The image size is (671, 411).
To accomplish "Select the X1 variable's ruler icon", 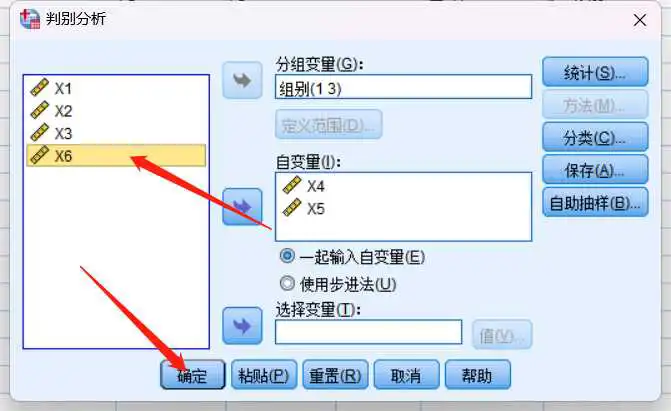I will click(x=40, y=87).
